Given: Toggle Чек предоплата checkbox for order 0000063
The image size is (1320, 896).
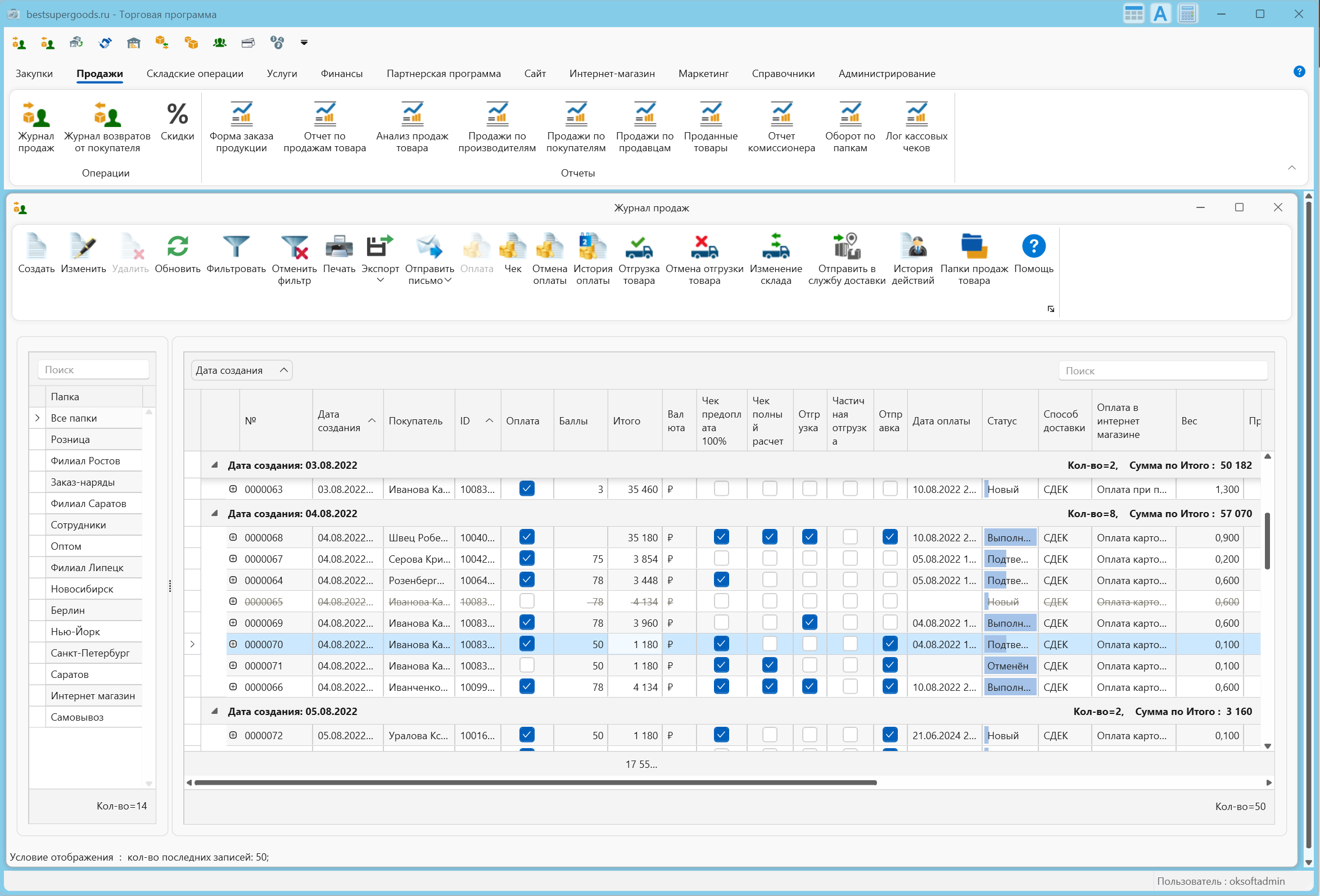Looking at the screenshot, I should [x=721, y=488].
